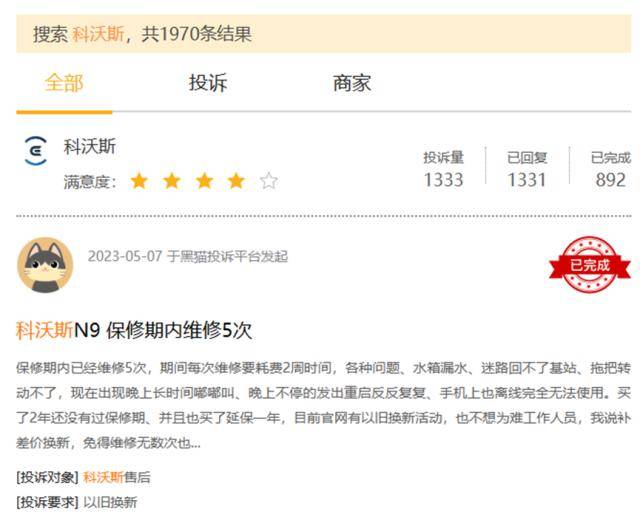Image resolution: width=640 pixels, height=531 pixels.
Task: Click the empty fifth satisfaction star
Action: (269, 181)
